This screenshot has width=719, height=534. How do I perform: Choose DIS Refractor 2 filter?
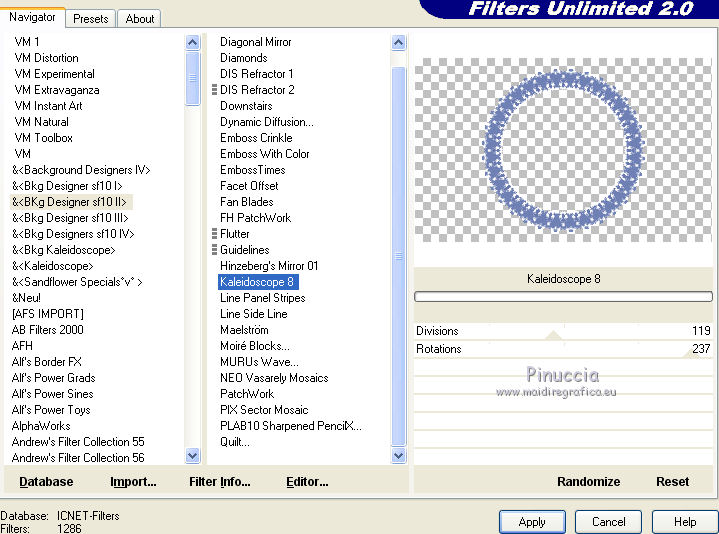[x=257, y=90]
